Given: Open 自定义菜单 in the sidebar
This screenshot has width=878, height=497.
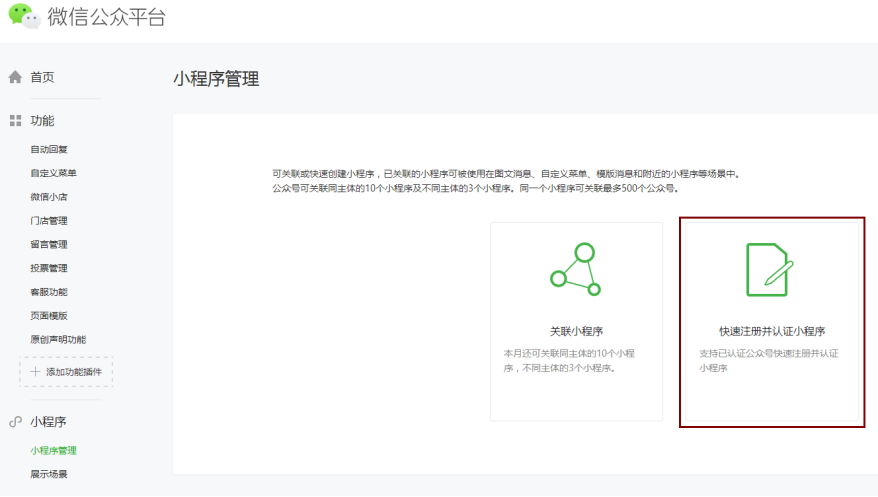Looking at the screenshot, I should pyautogui.click(x=53, y=173).
